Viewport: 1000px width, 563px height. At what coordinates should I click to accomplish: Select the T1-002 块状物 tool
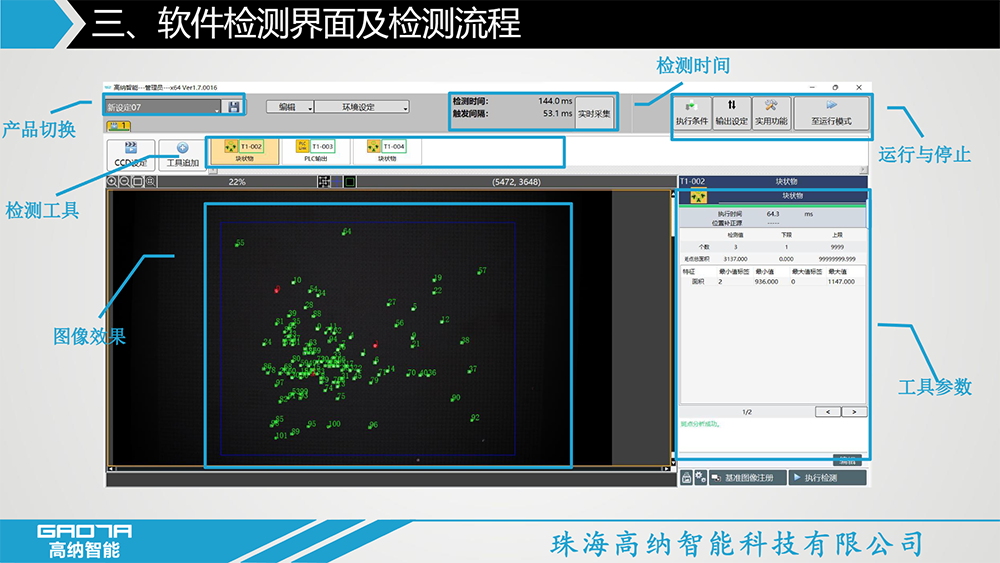click(x=245, y=151)
